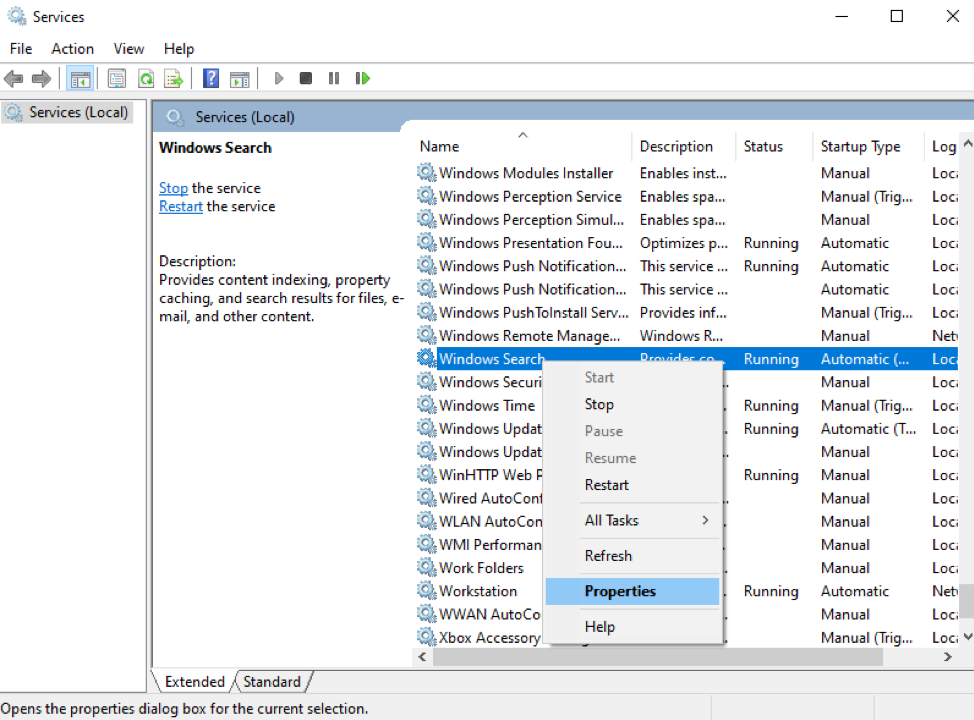Click the Pause Service toolbar icon

tap(334, 78)
